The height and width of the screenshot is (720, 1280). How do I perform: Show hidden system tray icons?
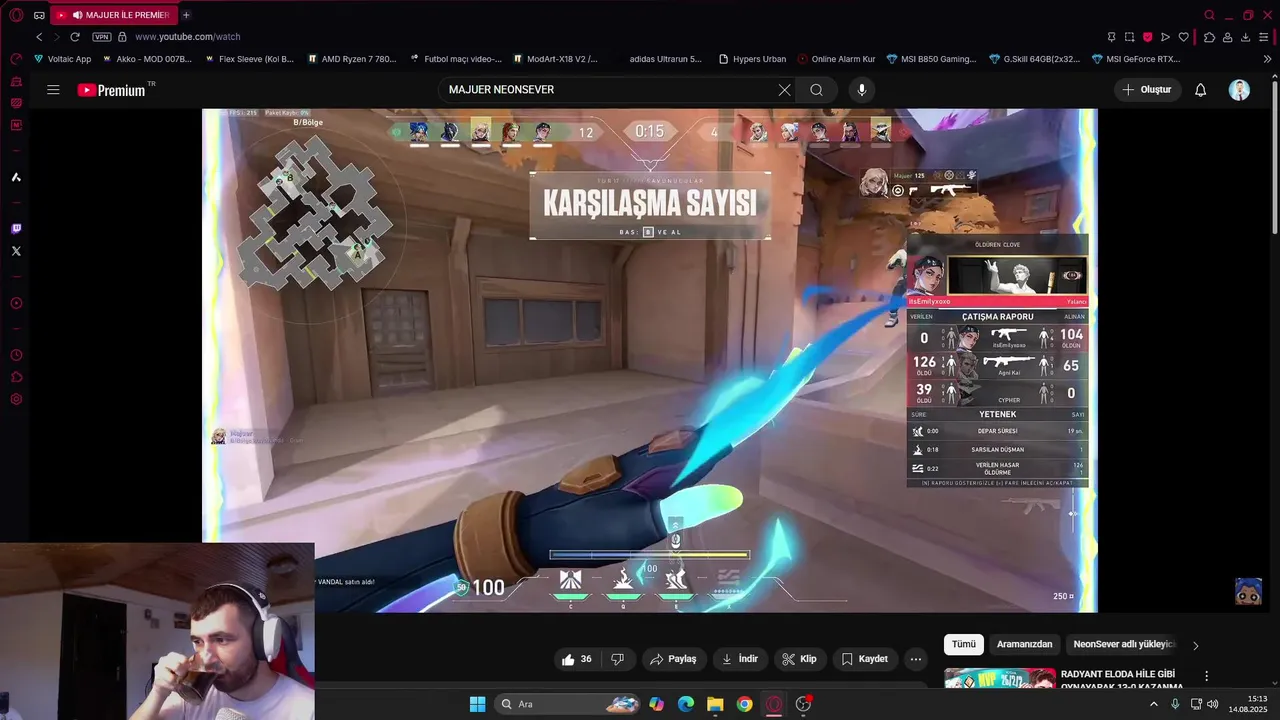[x=1153, y=704]
